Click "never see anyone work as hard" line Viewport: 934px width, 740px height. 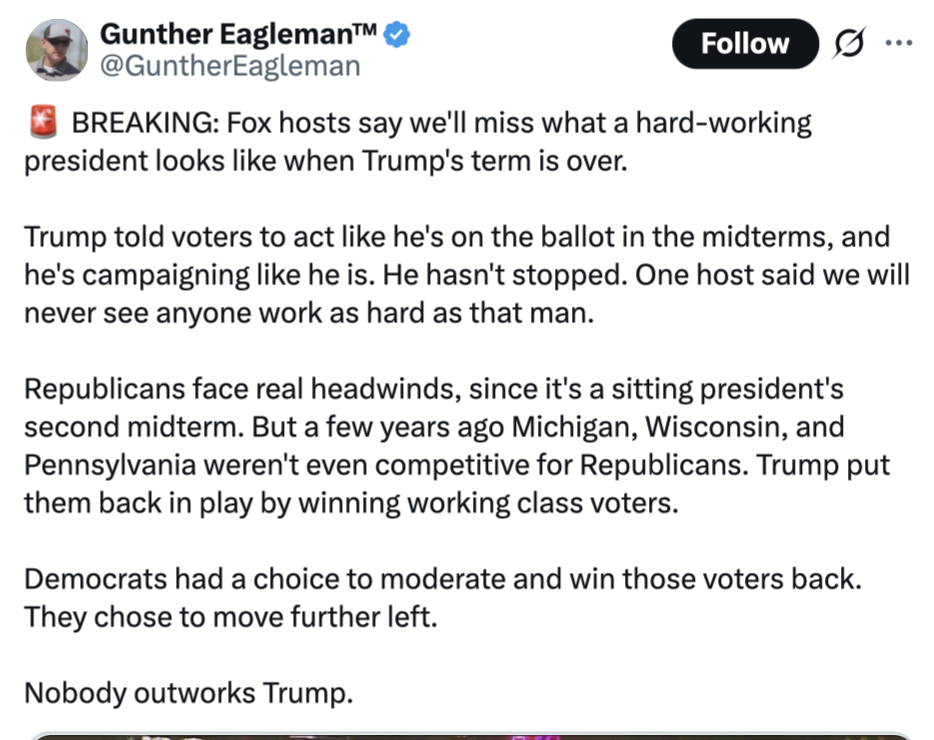(309, 313)
